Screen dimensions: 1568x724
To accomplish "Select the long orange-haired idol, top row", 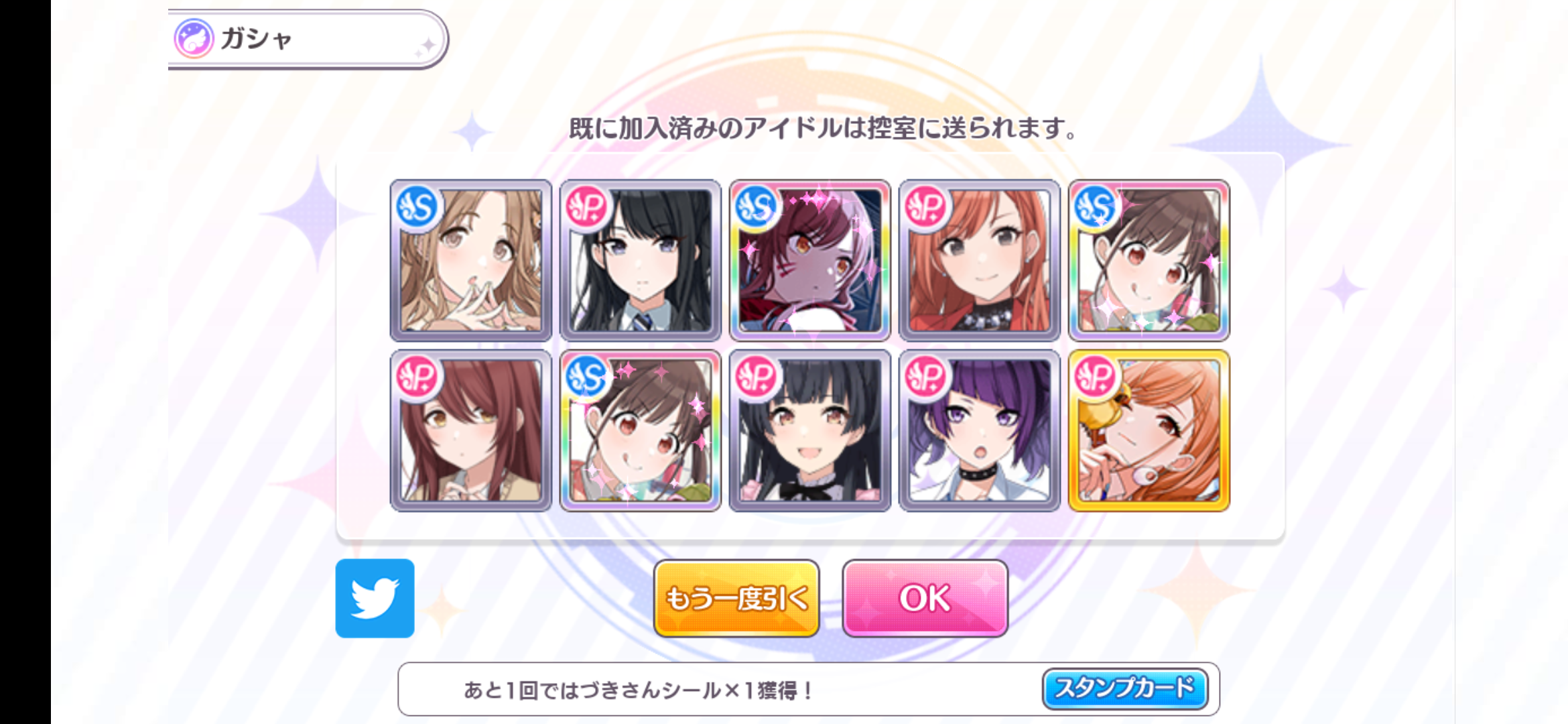I will [980, 260].
